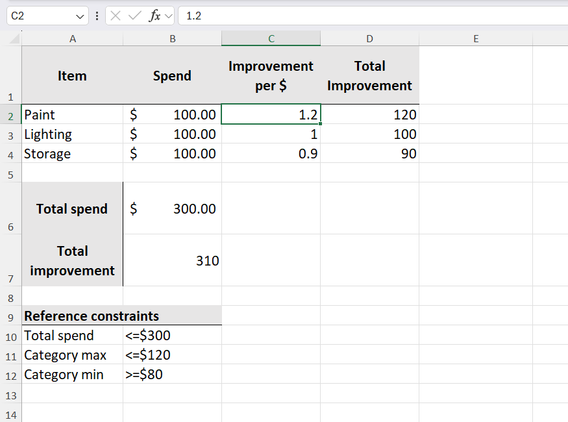Select row 13 header
The height and width of the screenshot is (422, 568).
tap(11, 393)
